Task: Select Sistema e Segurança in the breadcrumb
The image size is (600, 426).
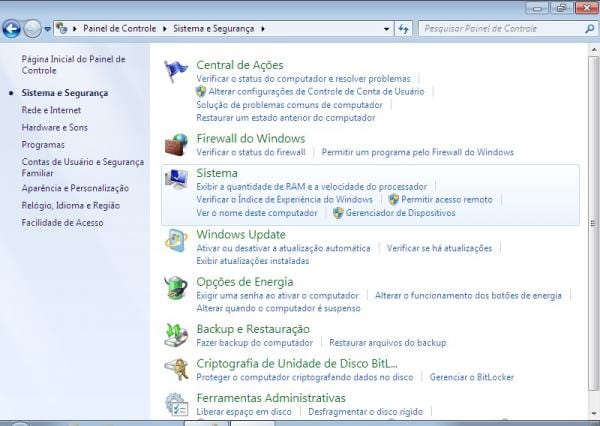Action: tap(214, 29)
